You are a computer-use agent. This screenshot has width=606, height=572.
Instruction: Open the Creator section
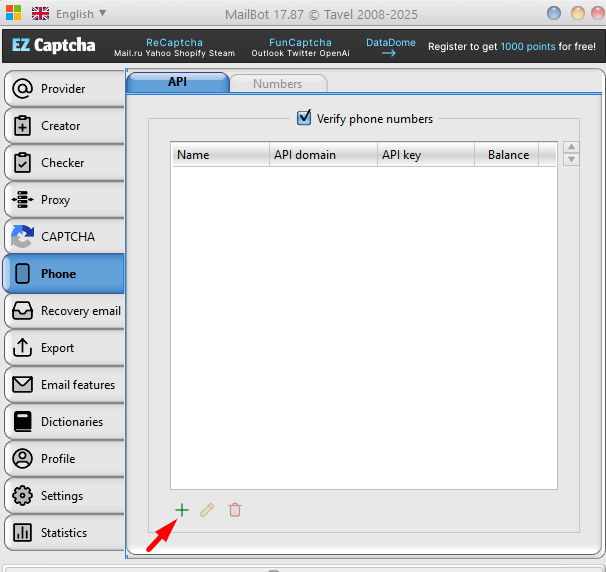pyautogui.click(x=65, y=126)
